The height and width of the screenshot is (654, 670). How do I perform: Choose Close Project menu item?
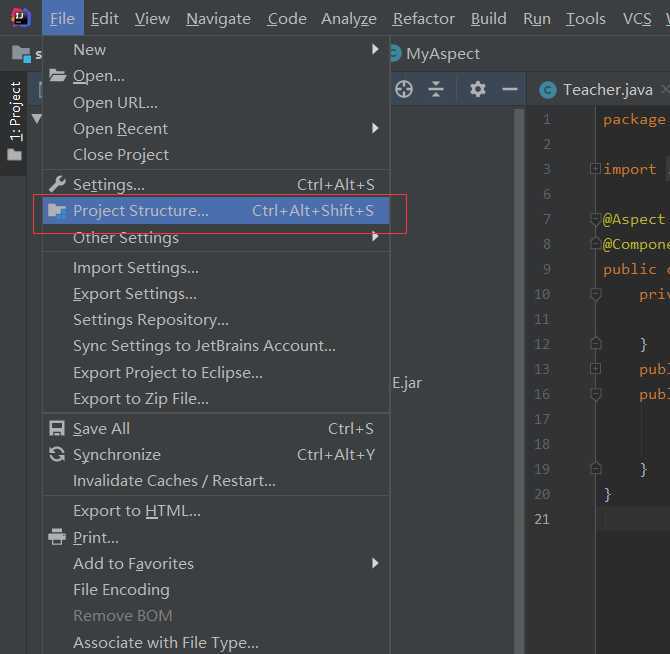(216, 155)
